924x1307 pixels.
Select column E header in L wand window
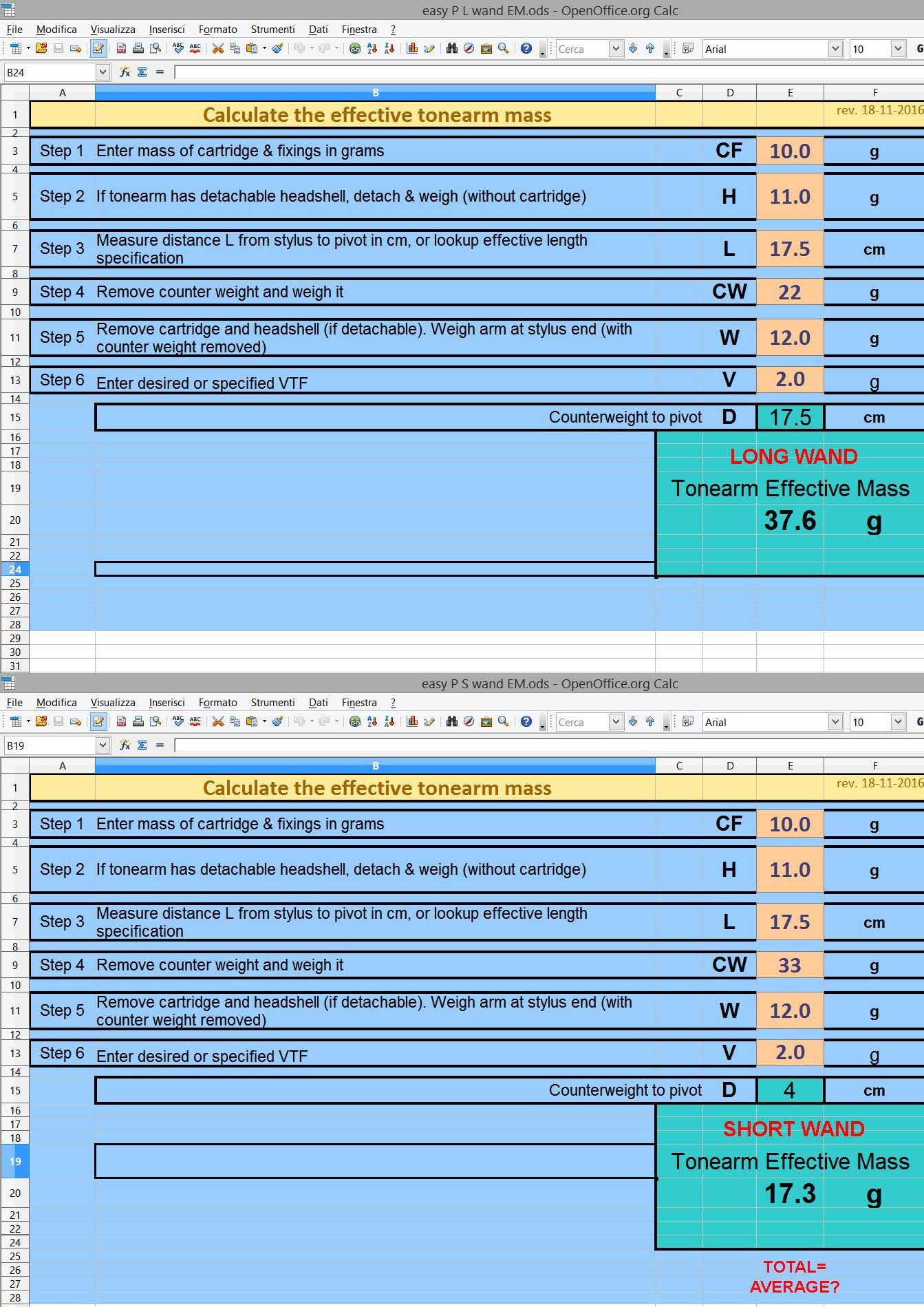(x=790, y=92)
